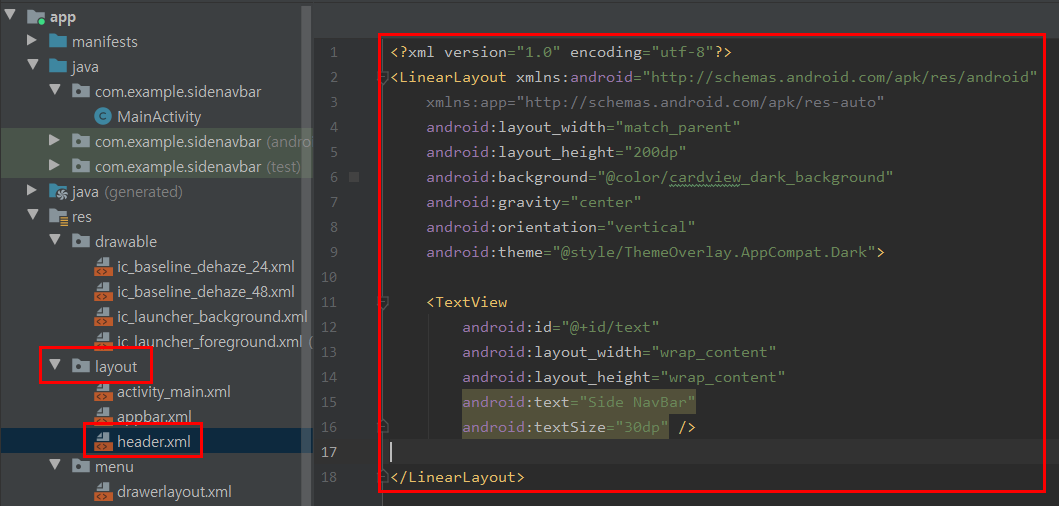Click the java source folder icon

(x=58, y=66)
